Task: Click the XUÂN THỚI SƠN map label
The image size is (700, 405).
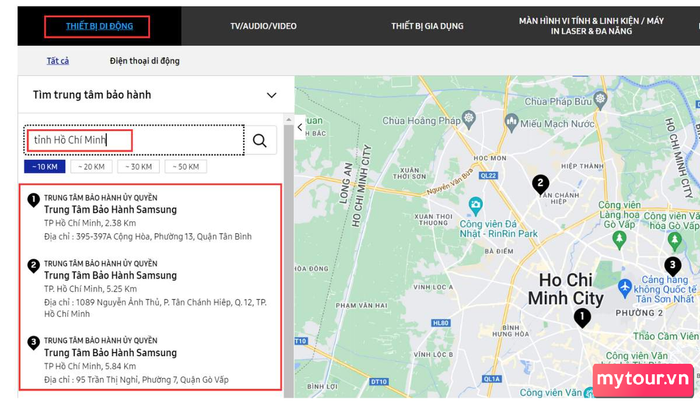Action: click(x=409, y=173)
